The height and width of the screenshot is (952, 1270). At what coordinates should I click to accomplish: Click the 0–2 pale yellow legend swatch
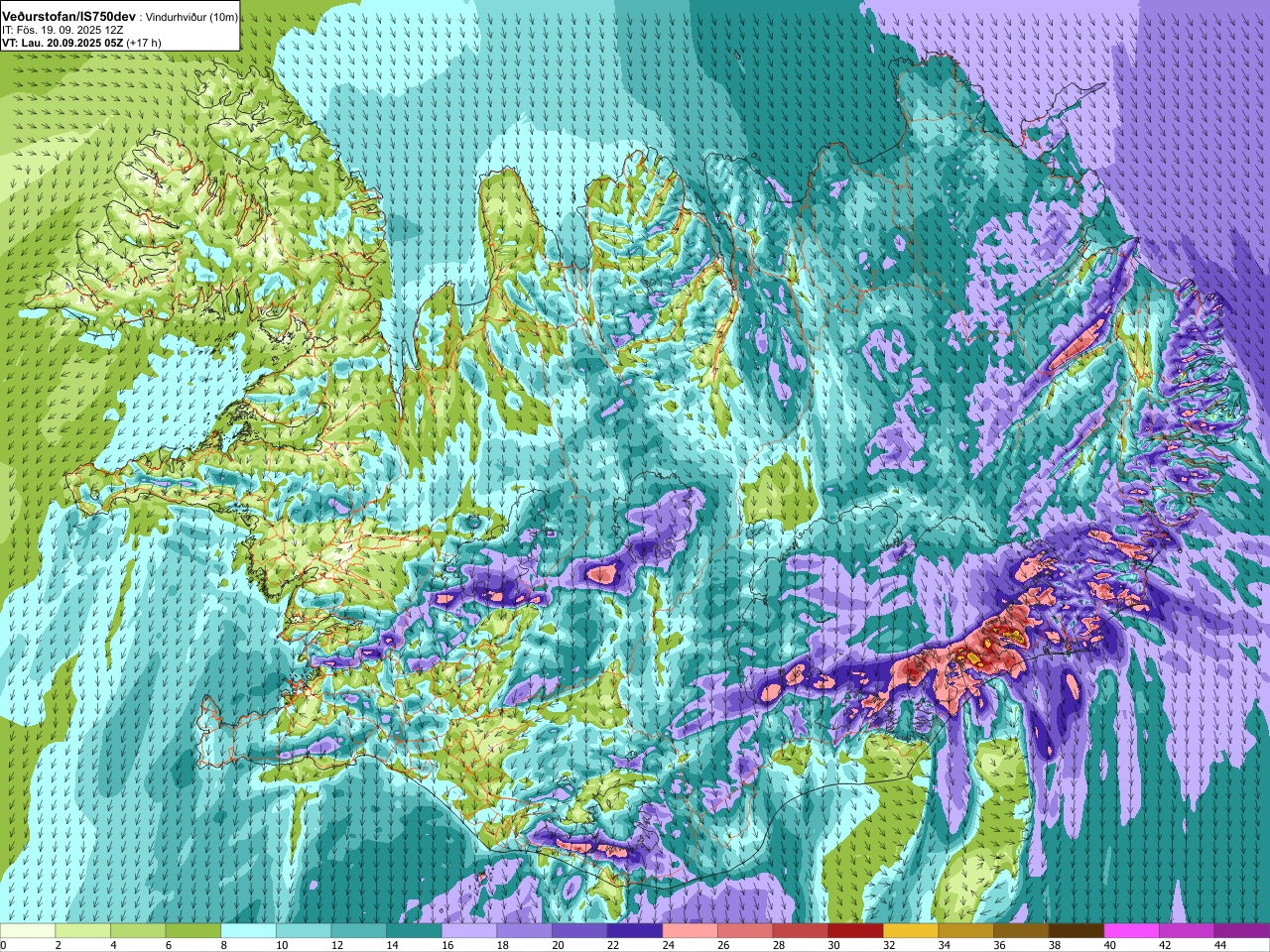(28, 931)
